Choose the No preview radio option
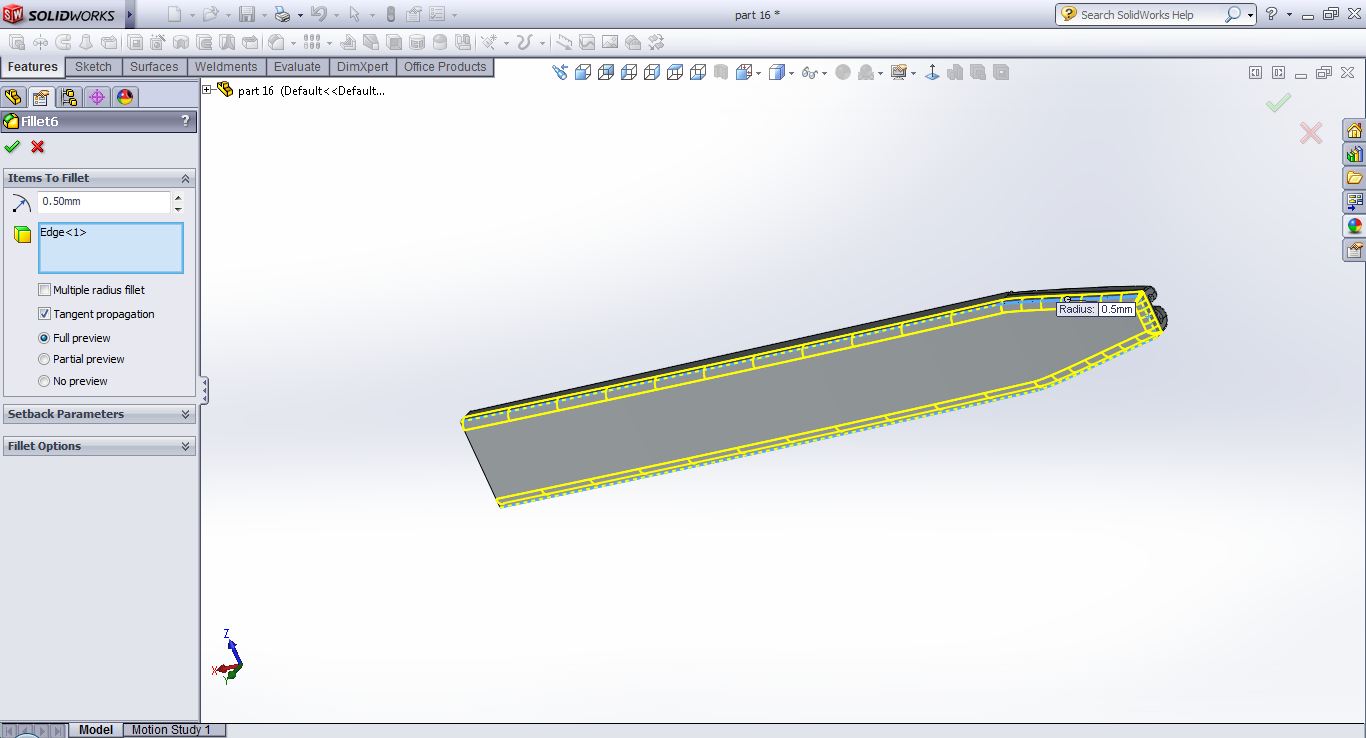This screenshot has height=738, width=1366. tap(44, 381)
